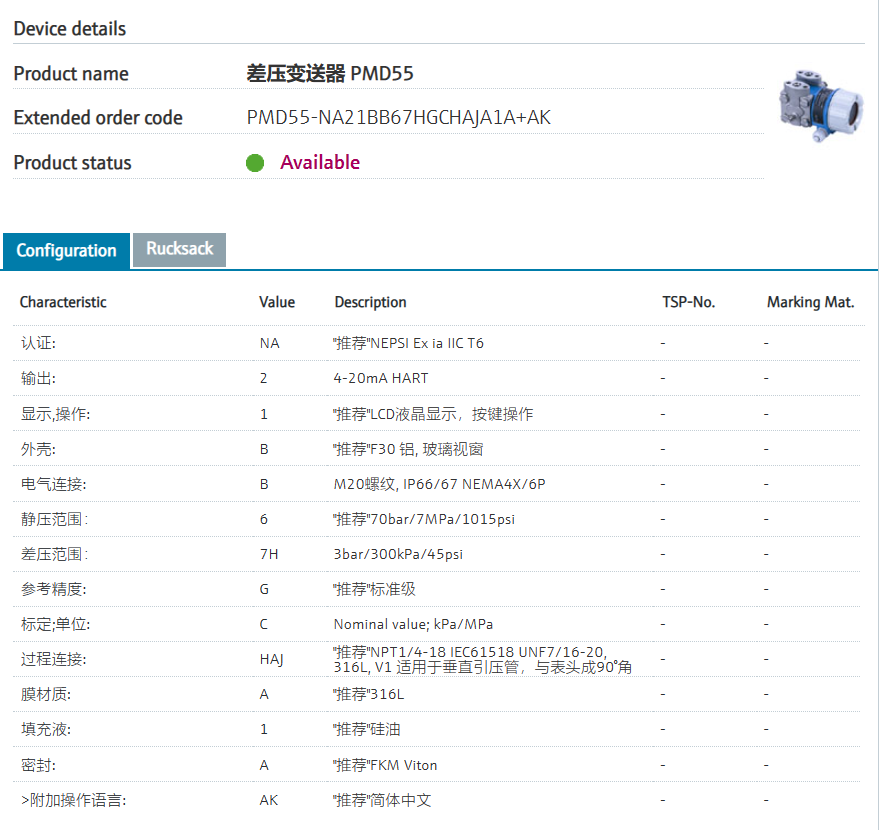Select the Configuration tab
Screen dimensions: 881x830
pyautogui.click(x=66, y=251)
